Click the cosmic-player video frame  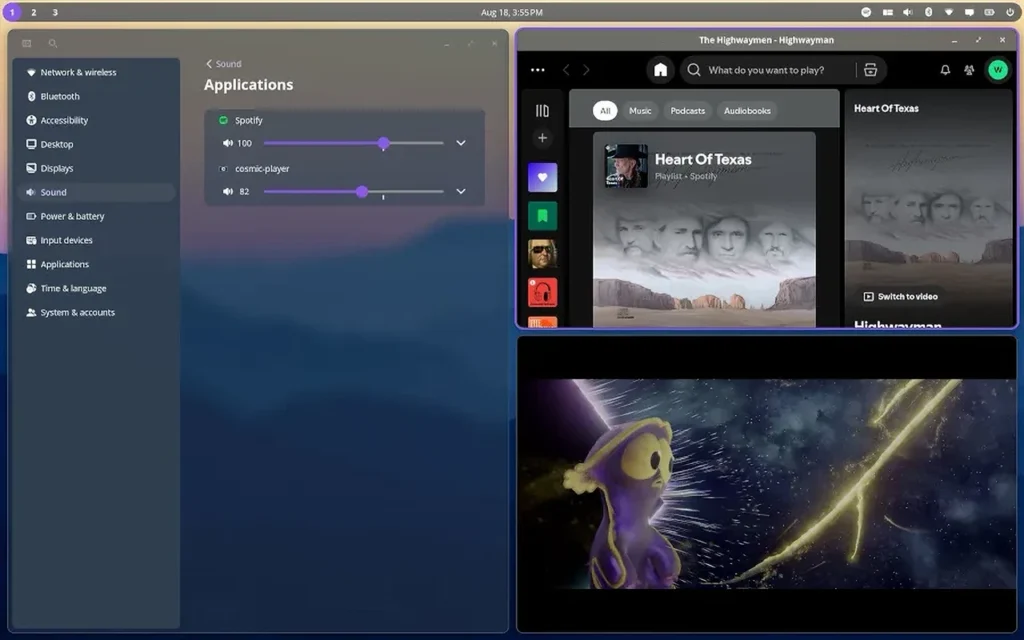click(767, 484)
